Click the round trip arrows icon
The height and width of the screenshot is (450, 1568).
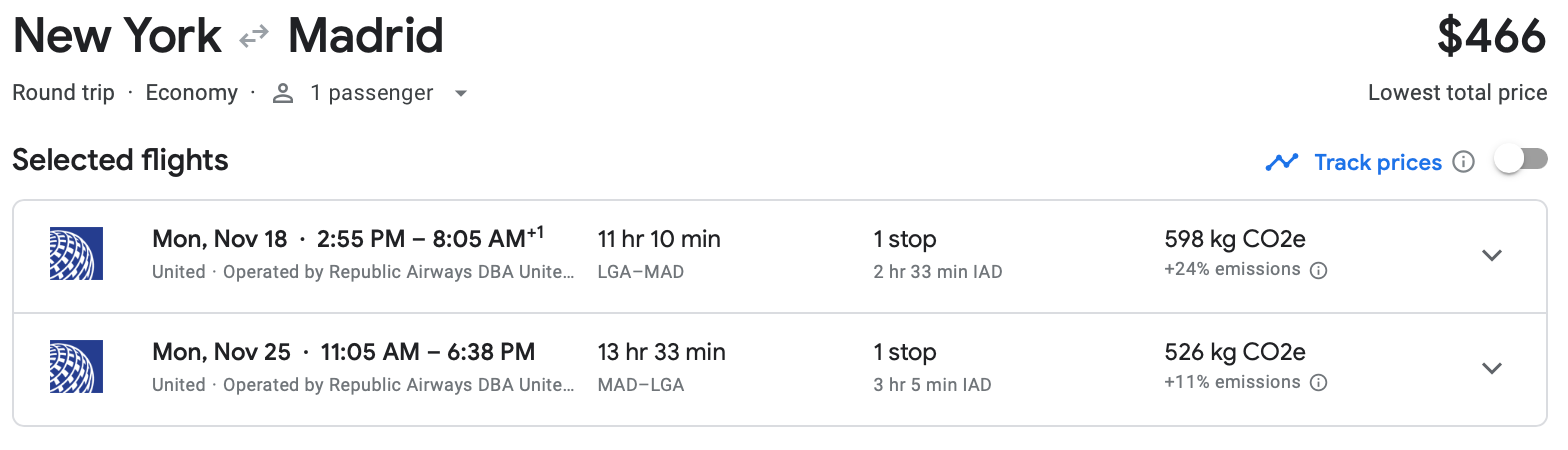coord(254,37)
